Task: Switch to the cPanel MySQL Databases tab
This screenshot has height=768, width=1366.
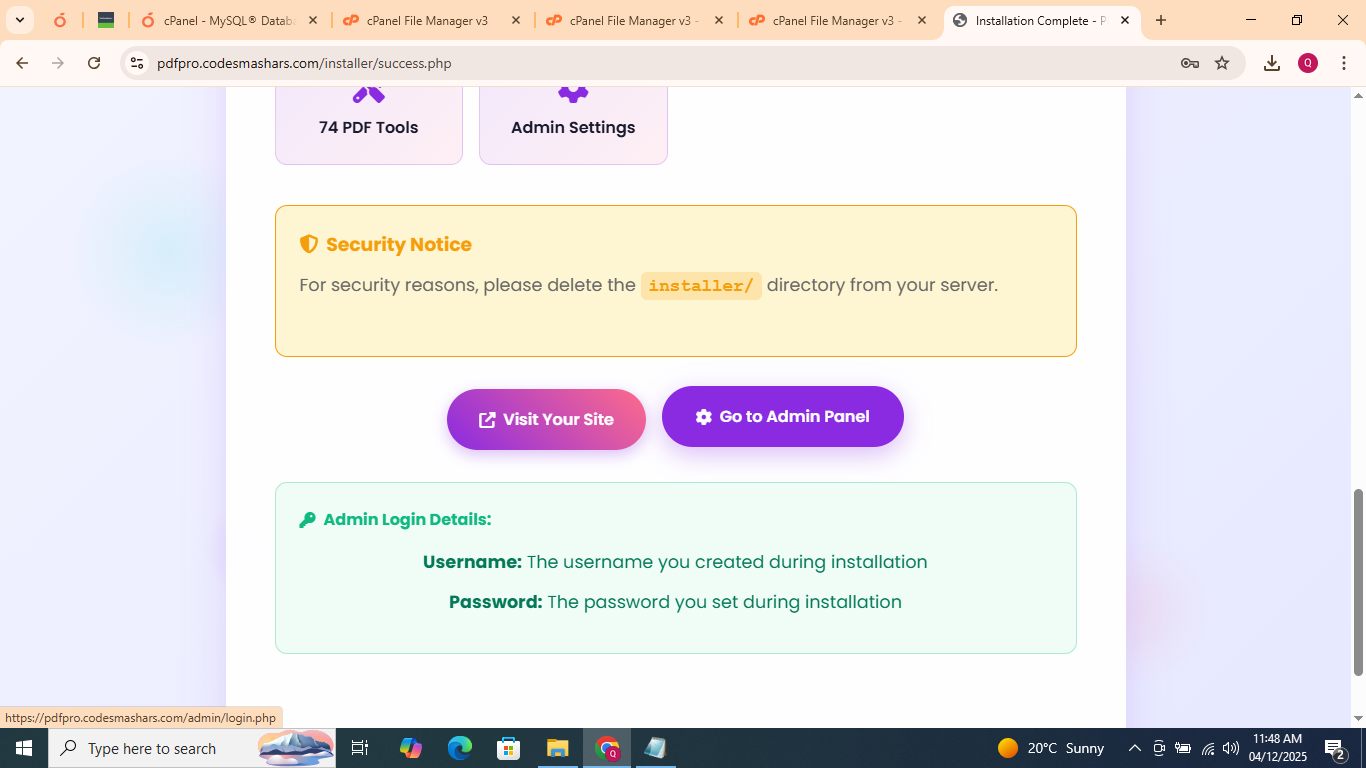Action: coord(230,20)
